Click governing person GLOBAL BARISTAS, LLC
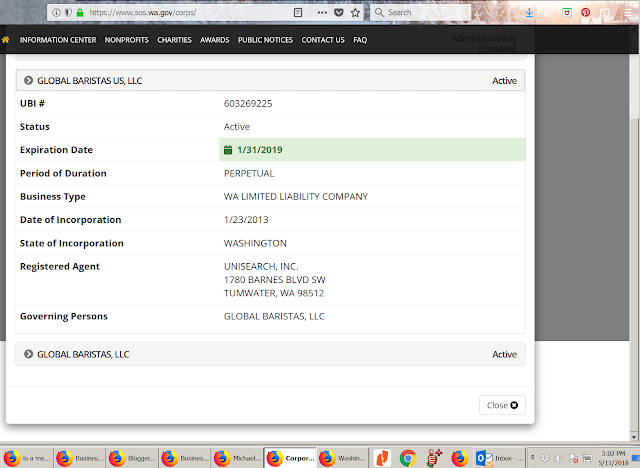The height and width of the screenshot is (468, 640). [x=274, y=316]
